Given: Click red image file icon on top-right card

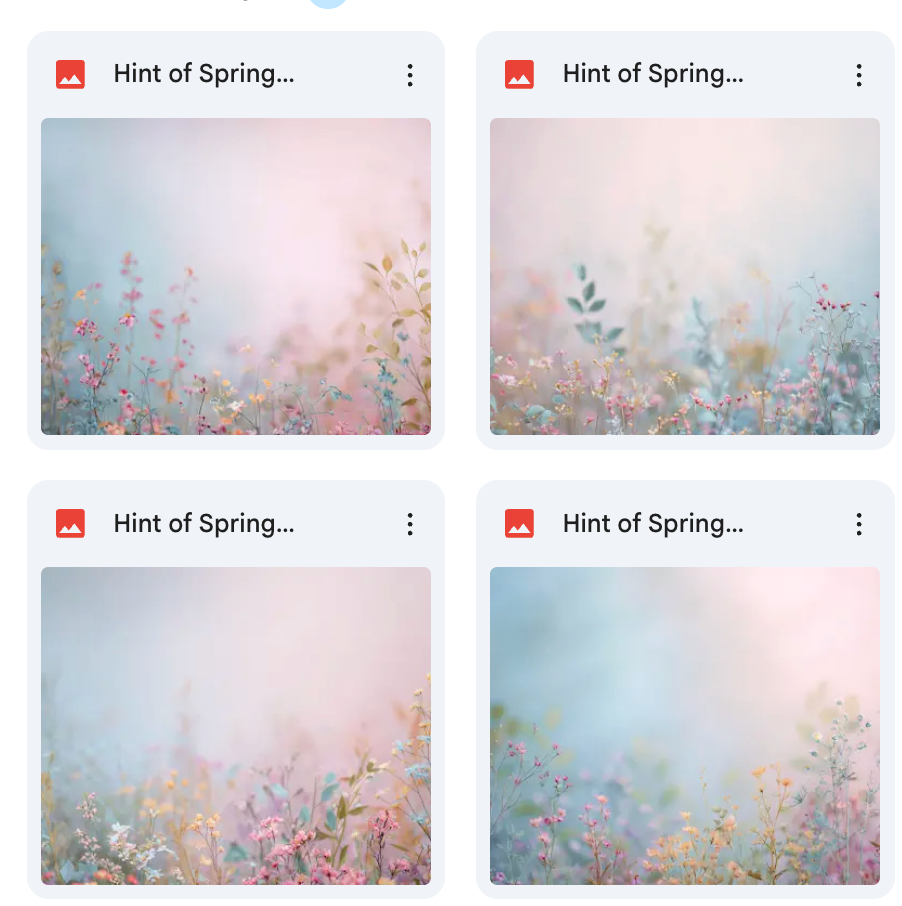Looking at the screenshot, I should pyautogui.click(x=520, y=75).
